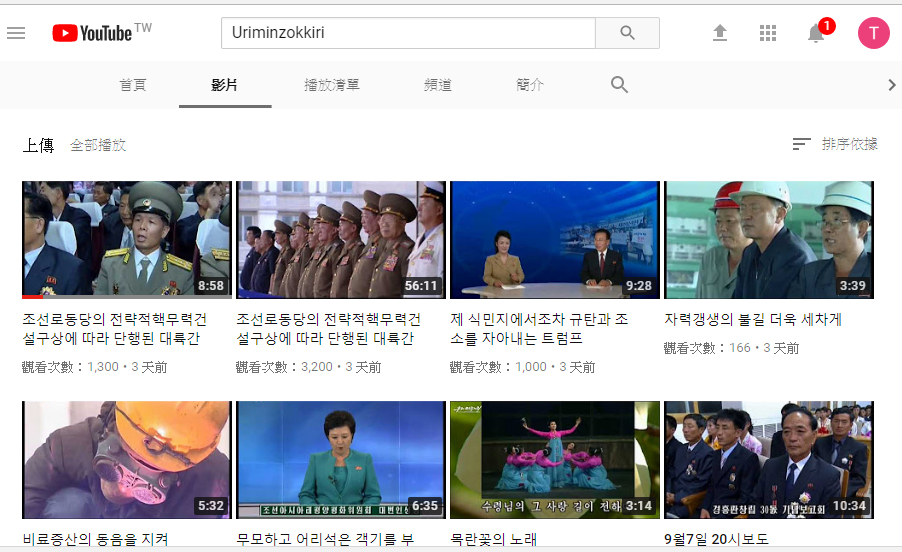This screenshot has height=552, width=902.
Task: Open the YouTube apps grid
Action: coord(768,33)
